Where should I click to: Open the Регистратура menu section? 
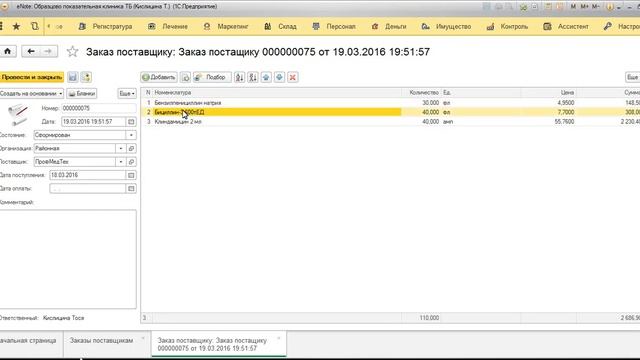105,27
